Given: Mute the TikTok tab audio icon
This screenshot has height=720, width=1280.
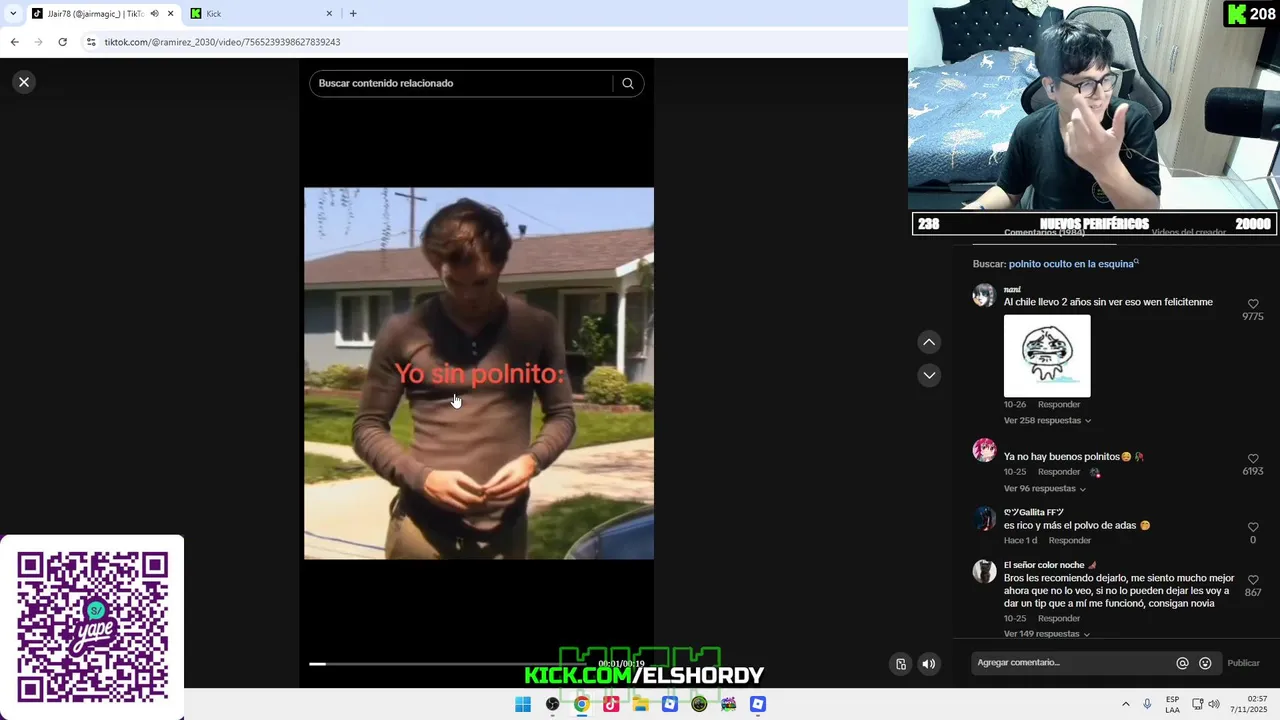Looking at the screenshot, I should coord(154,13).
